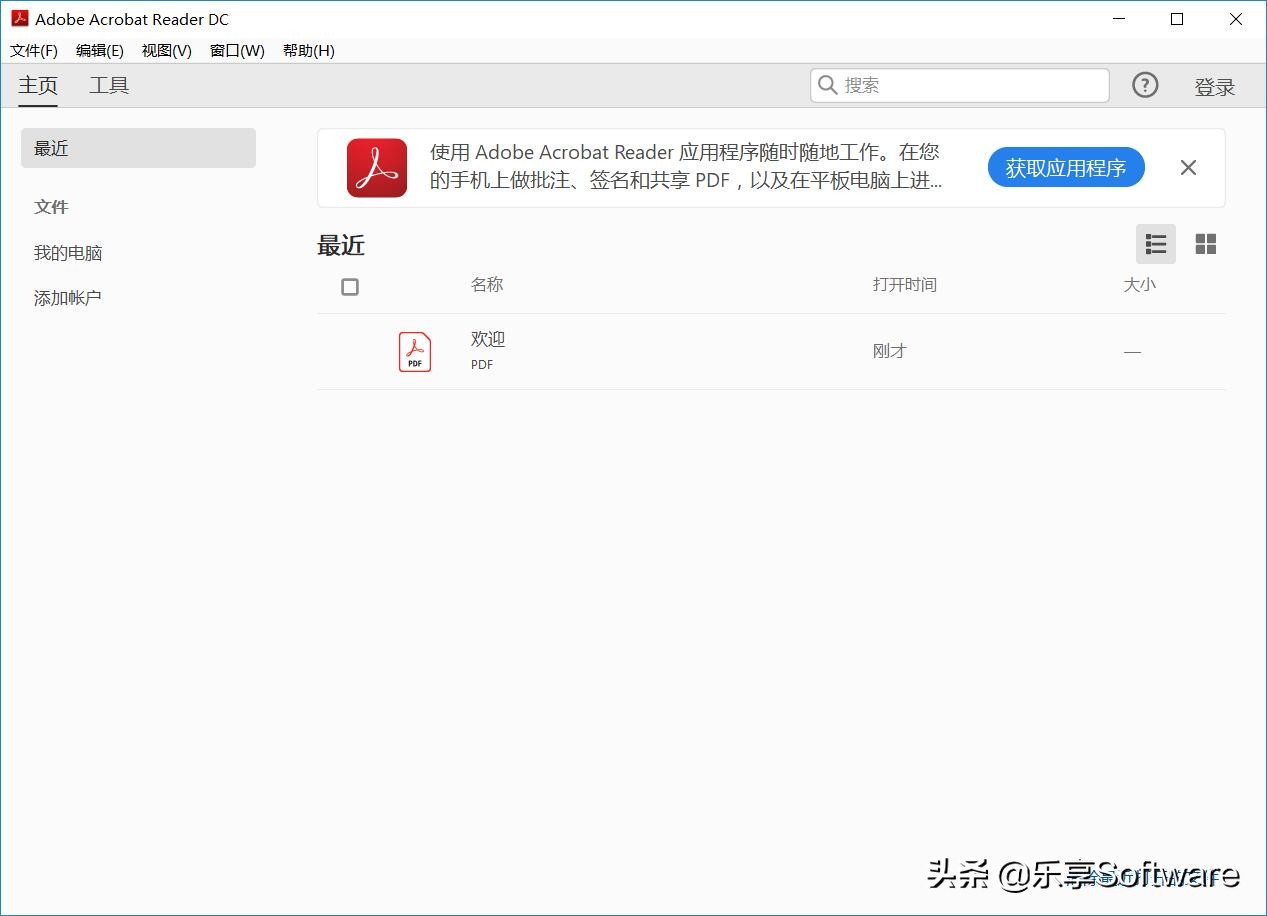Image resolution: width=1267 pixels, height=916 pixels.
Task: Open help question mark icon
Action: [1145, 86]
